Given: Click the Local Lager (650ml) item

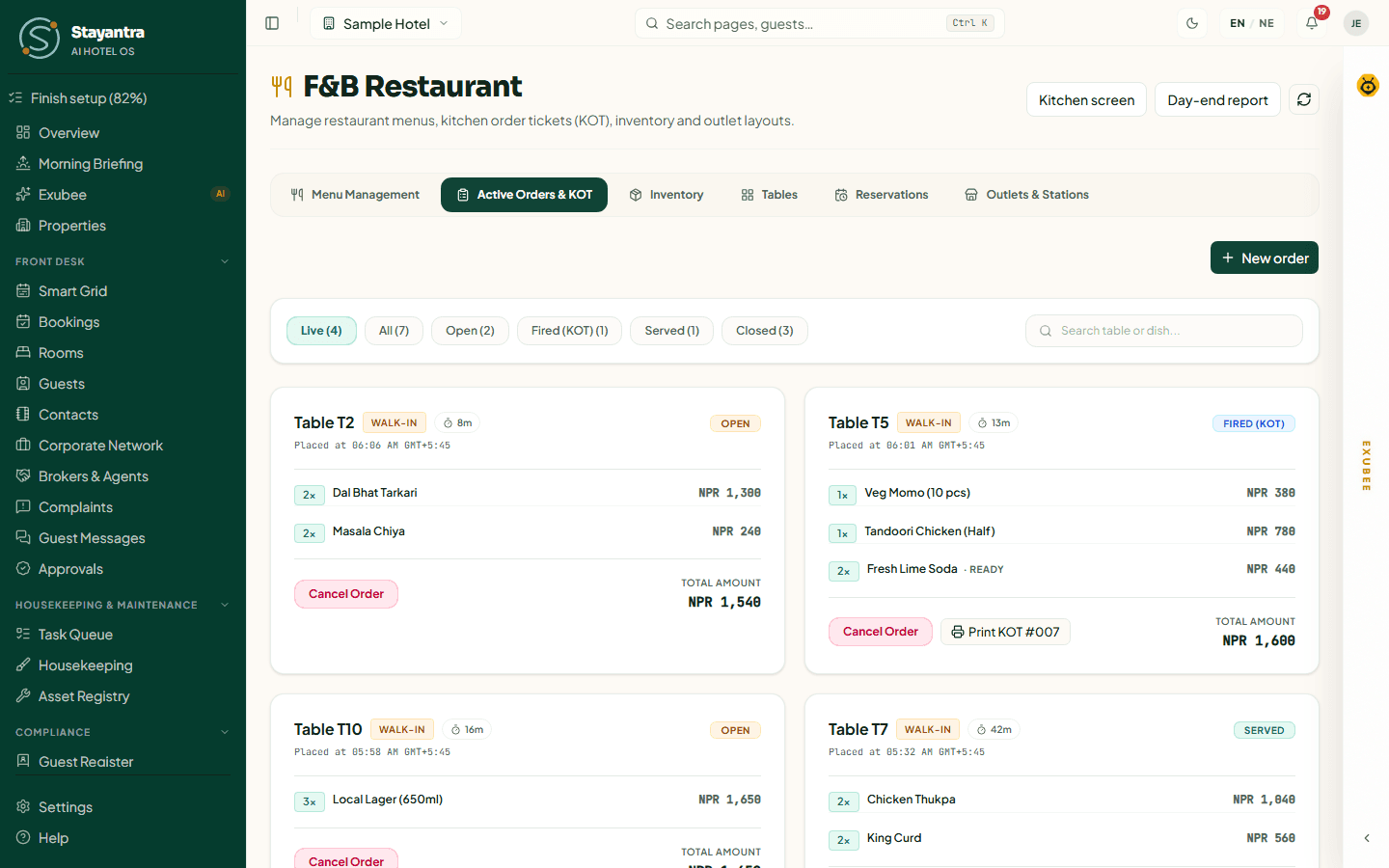Looking at the screenshot, I should 388,800.
